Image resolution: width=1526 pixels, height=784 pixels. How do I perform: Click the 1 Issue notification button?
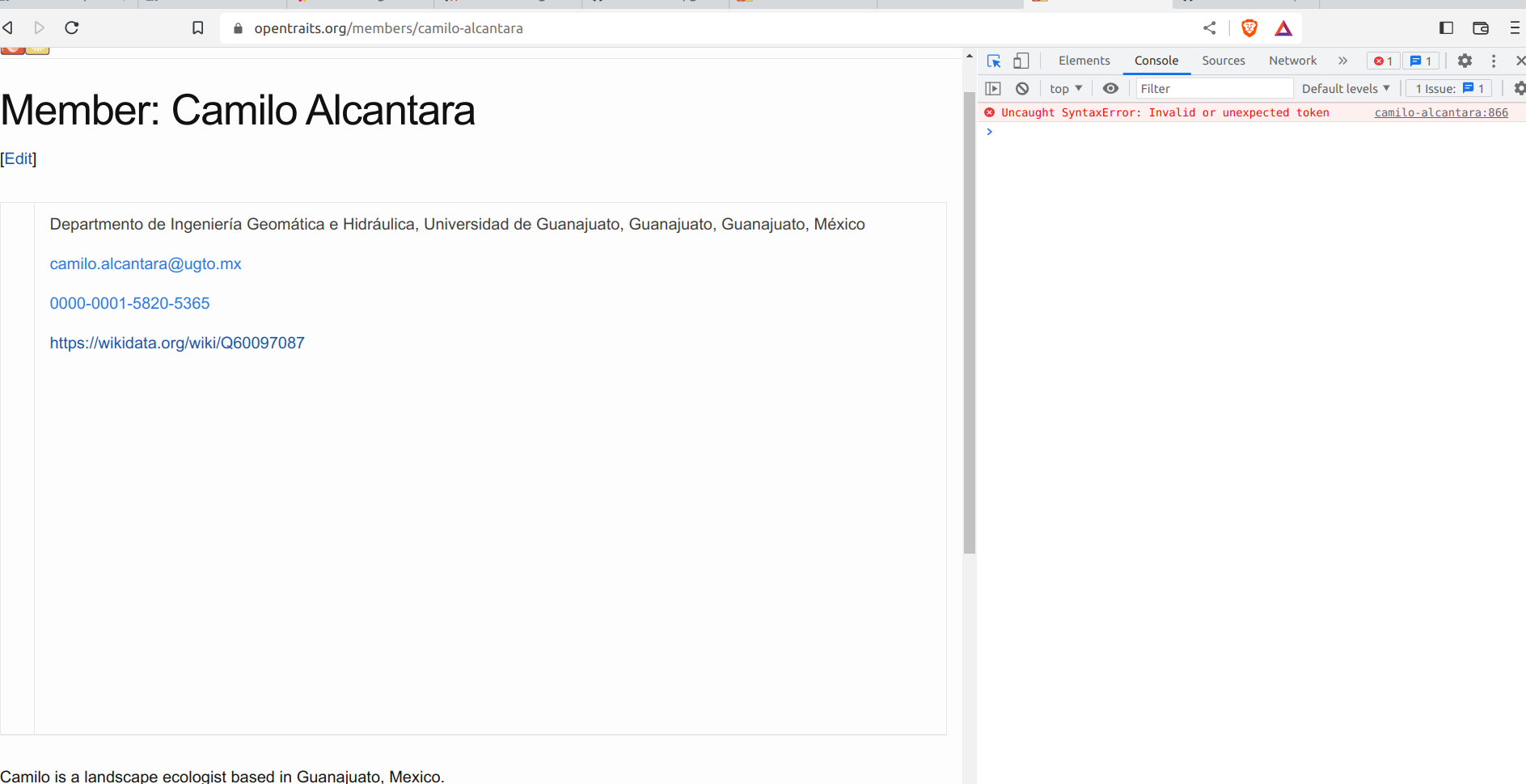click(x=1448, y=88)
